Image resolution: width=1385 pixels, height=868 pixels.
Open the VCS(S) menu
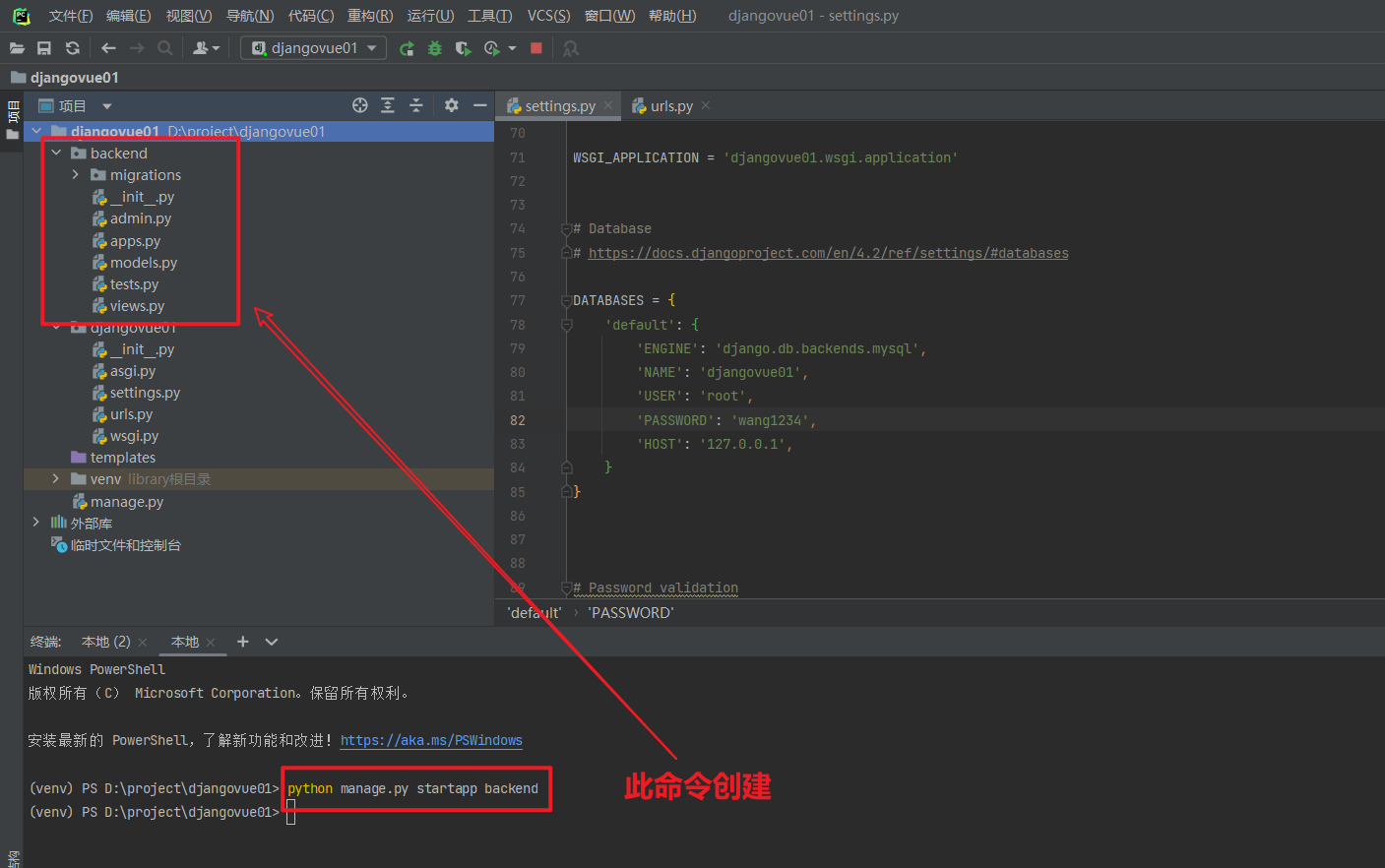click(x=548, y=16)
